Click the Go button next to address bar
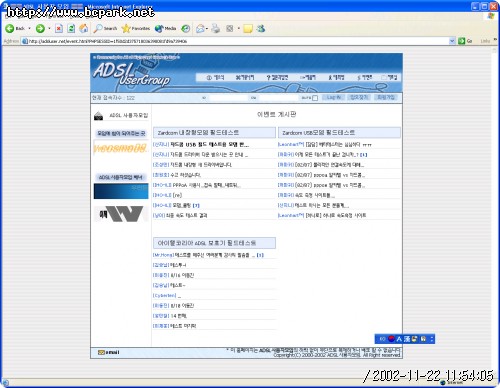The width and height of the screenshot is (500, 388). [x=465, y=41]
